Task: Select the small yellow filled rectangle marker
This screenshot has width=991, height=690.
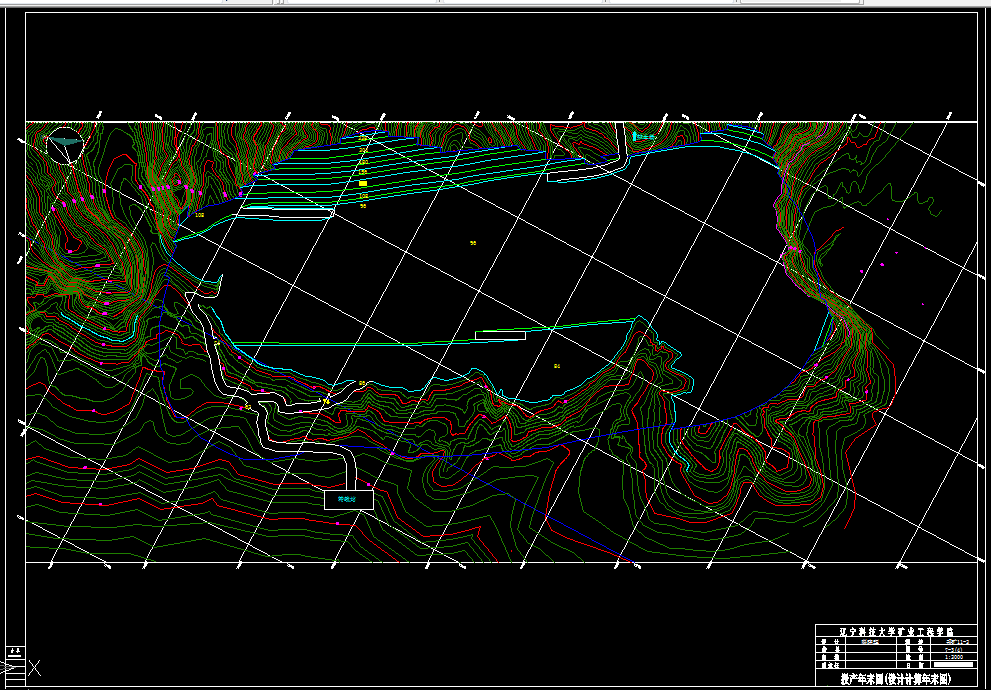Action: (363, 183)
